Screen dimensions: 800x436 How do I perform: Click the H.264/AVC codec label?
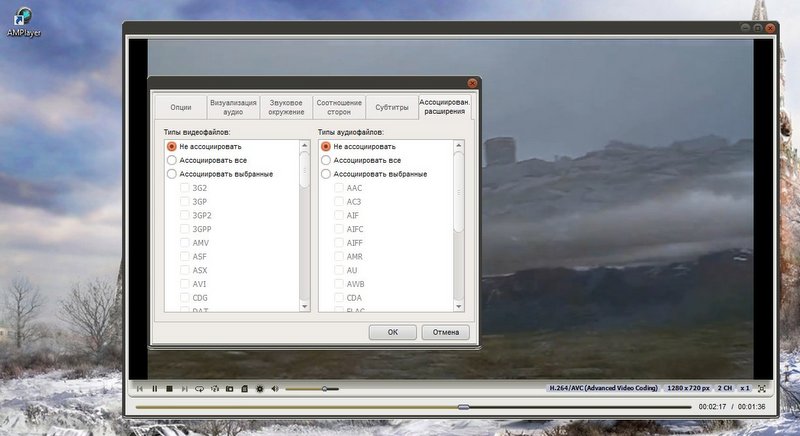tap(603, 388)
